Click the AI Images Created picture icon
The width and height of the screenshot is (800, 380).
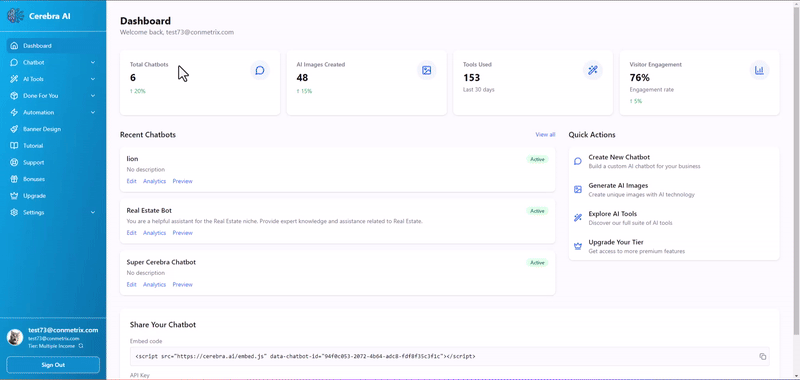coord(427,70)
